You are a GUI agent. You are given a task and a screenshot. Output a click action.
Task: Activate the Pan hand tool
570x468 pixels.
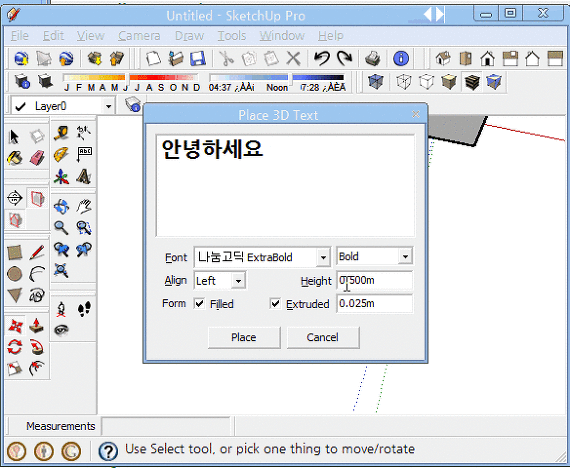[84, 207]
